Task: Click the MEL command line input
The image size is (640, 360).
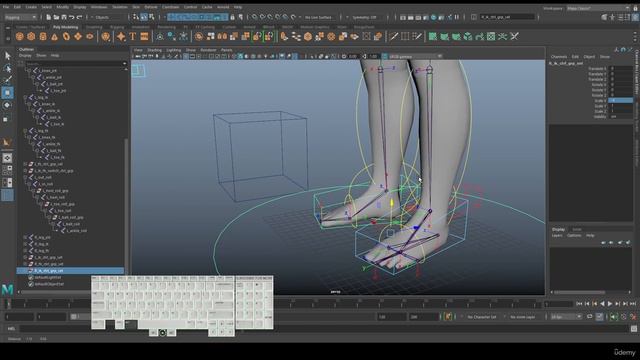Action: click(x=324, y=329)
